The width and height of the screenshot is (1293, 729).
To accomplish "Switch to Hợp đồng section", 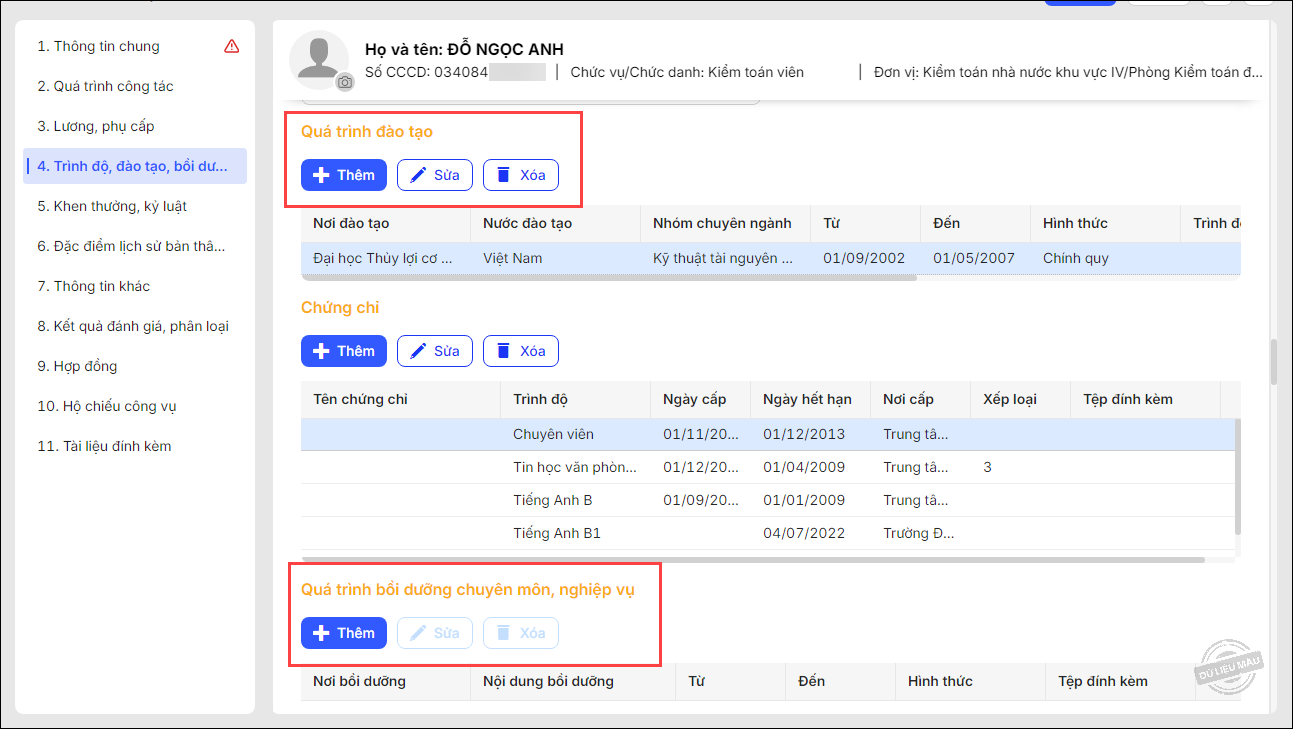I will pyautogui.click(x=77, y=366).
